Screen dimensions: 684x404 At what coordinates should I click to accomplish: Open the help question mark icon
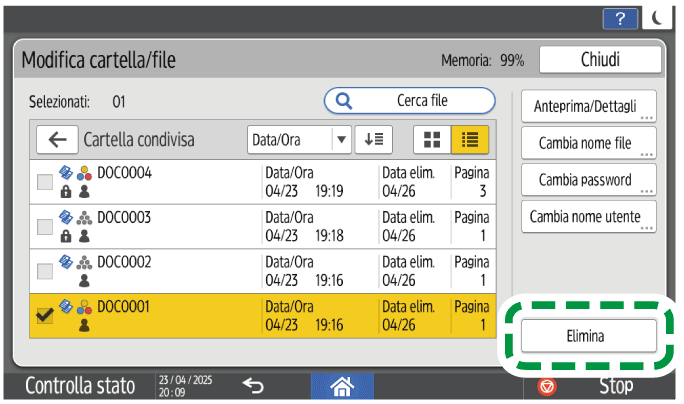point(620,19)
